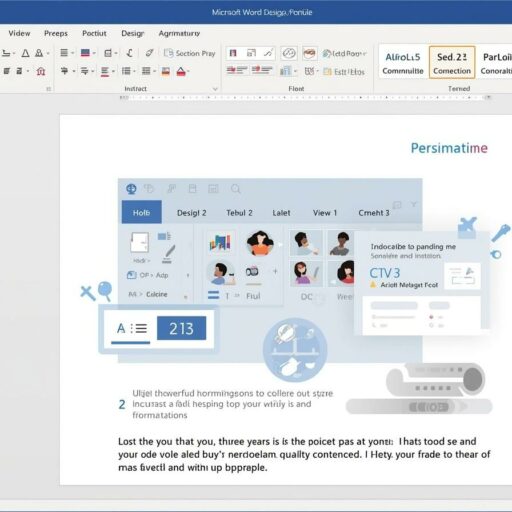The image size is (512, 512).
Task: Click the 213 blue number box
Action: pyautogui.click(x=181, y=328)
